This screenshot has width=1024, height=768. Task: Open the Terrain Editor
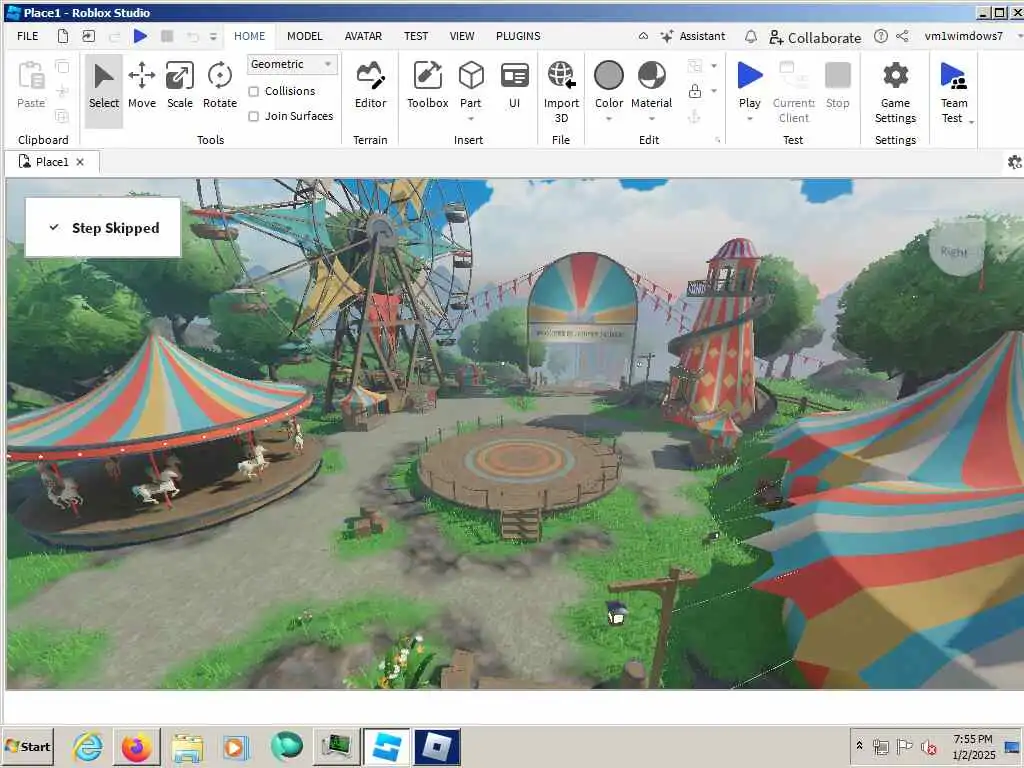point(370,86)
